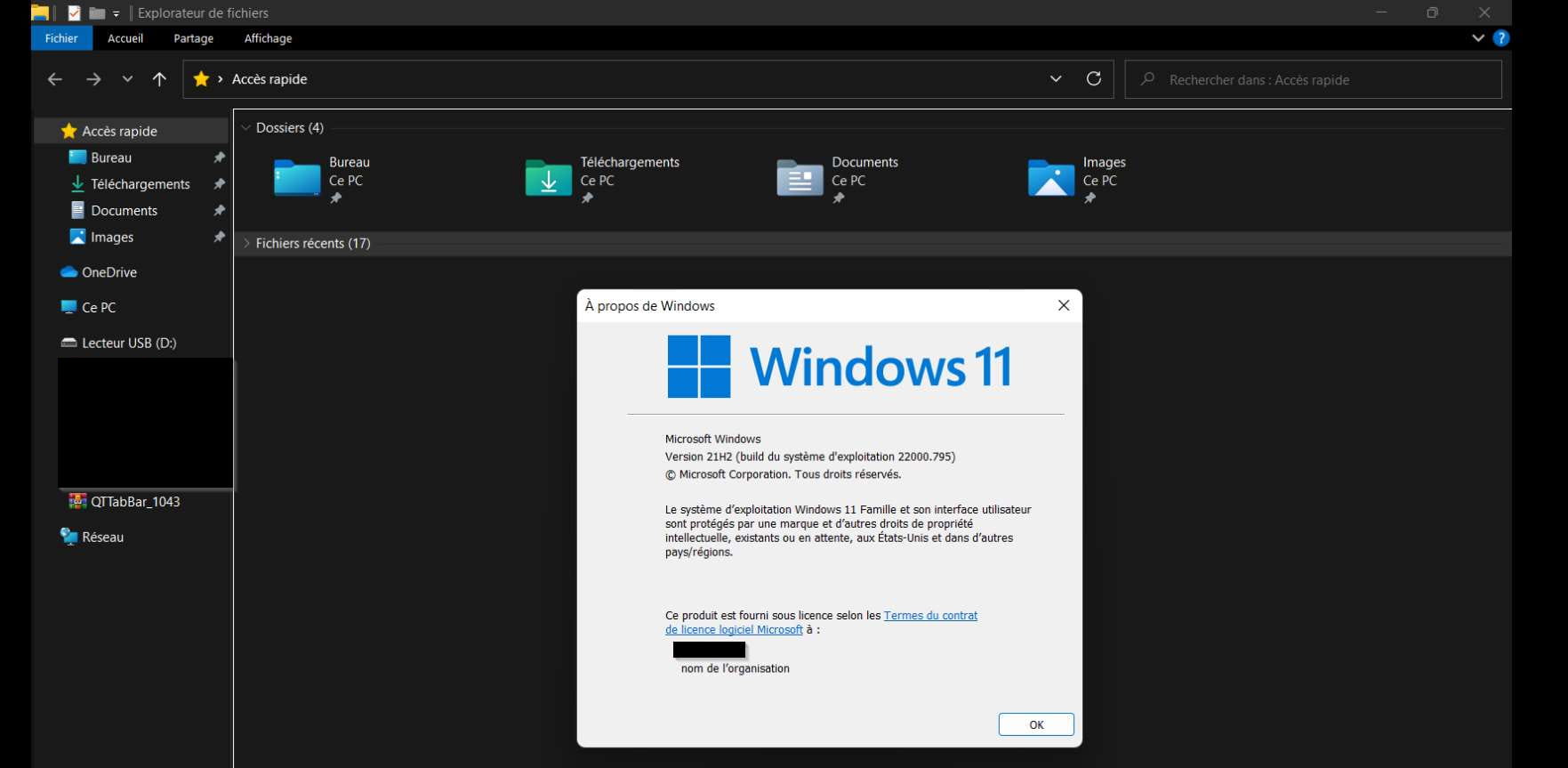1568x768 pixels.
Task: Select the Téléchargements folder icon in Dossiers
Action: tap(549, 177)
